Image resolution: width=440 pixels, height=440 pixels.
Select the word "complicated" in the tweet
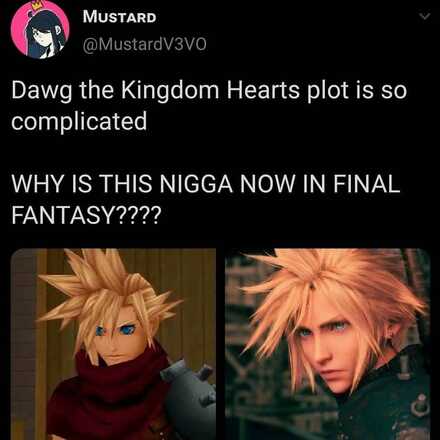tap(79, 121)
